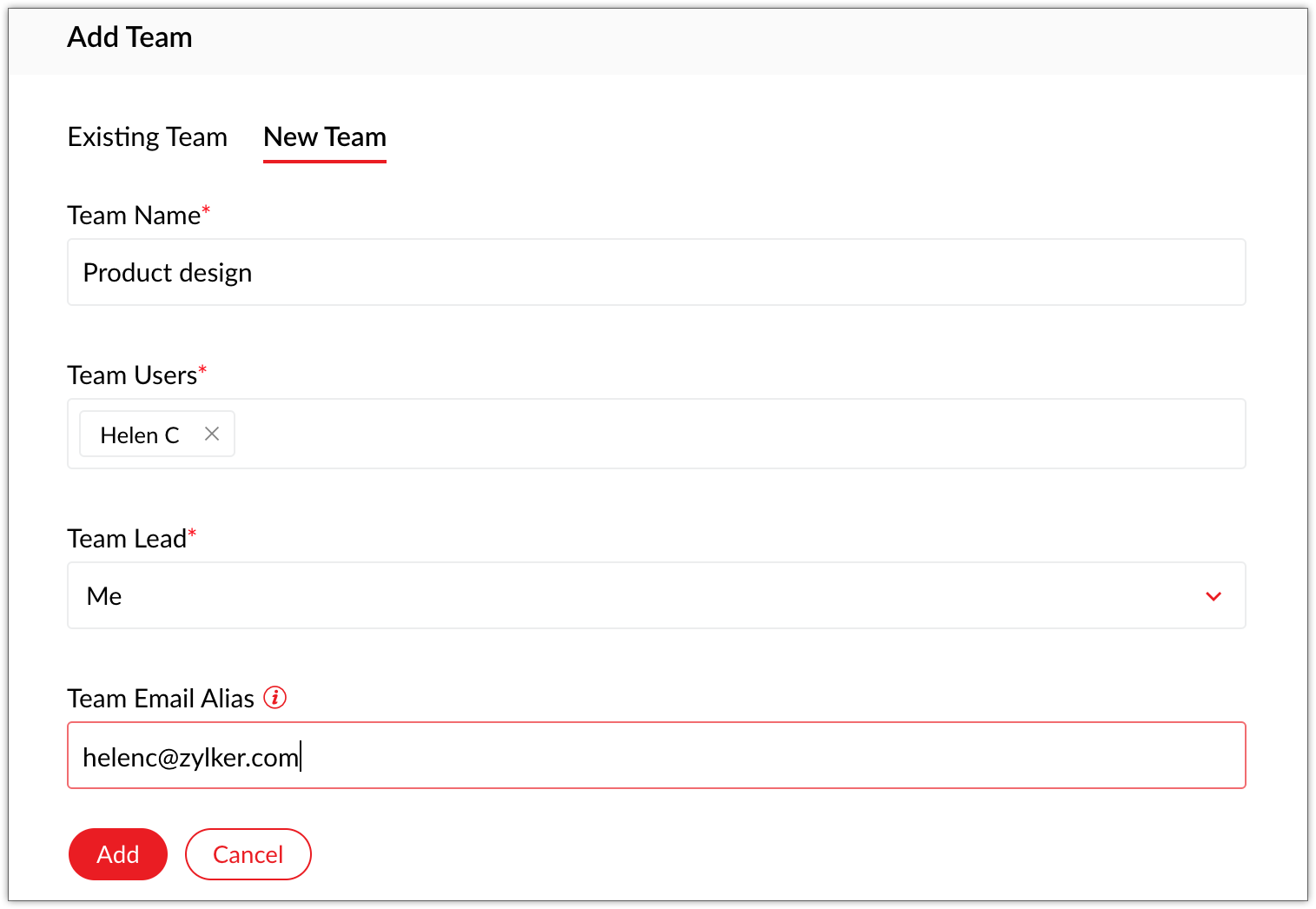Switch to the Existing Team tab
This screenshot has width=1316, height=909.
tap(148, 137)
